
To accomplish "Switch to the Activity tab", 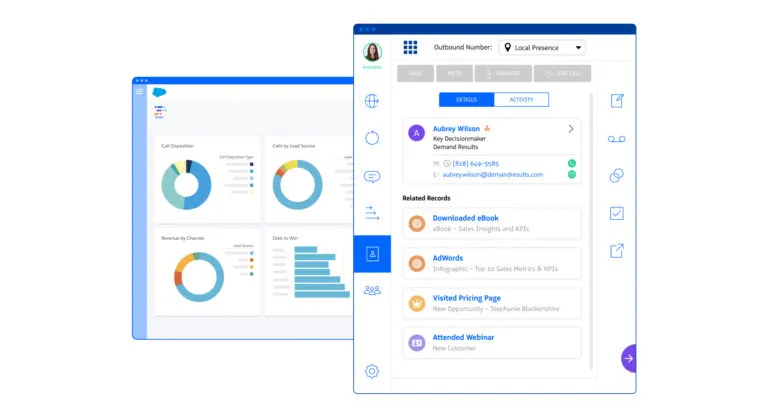I will pos(521,99).
